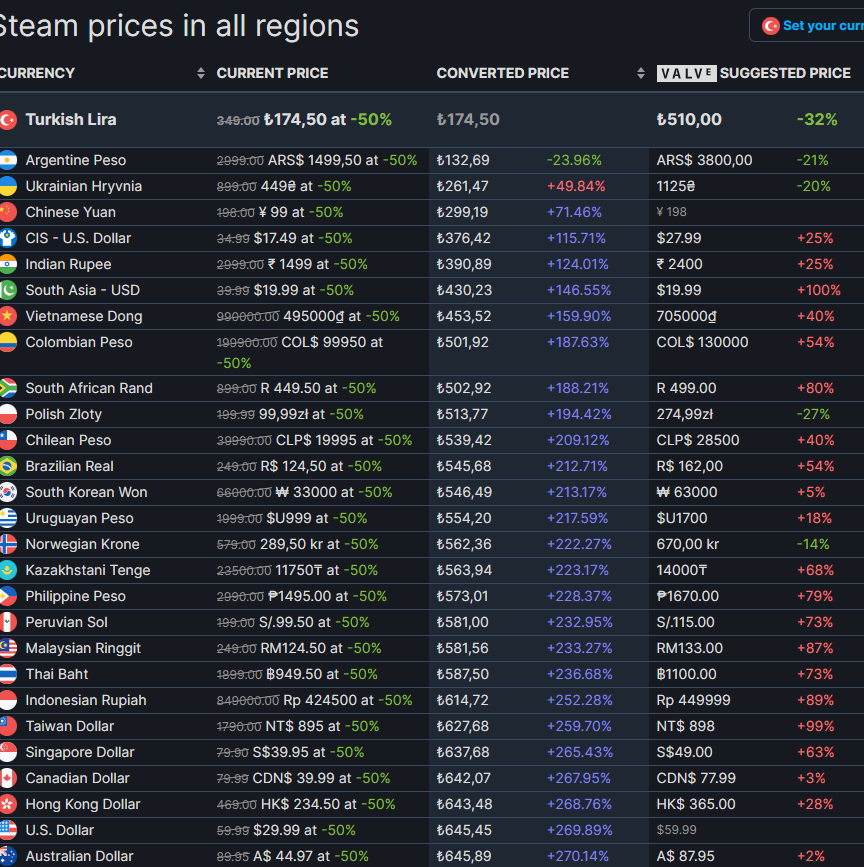
Task: Sort by Converted Price using the sort arrows
Action: coord(641,73)
